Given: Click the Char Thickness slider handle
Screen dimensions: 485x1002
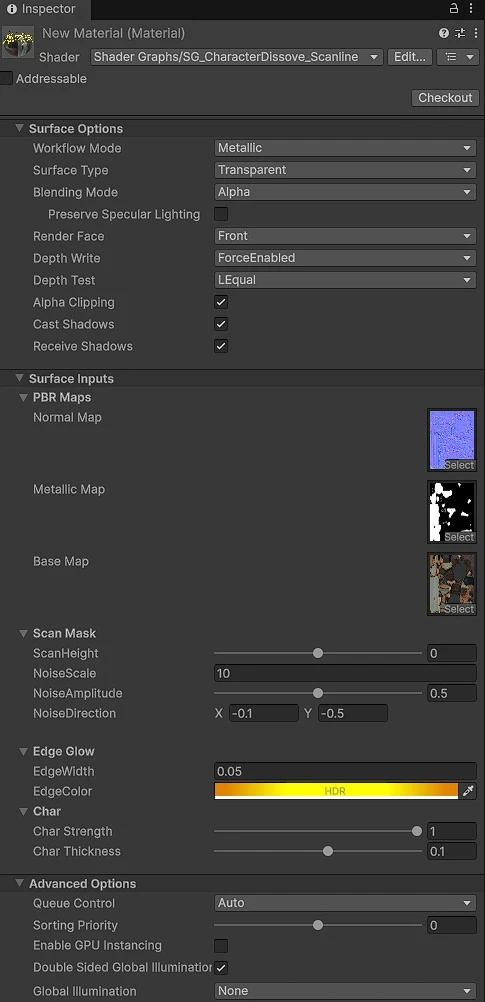Looking at the screenshot, I should [x=328, y=851].
